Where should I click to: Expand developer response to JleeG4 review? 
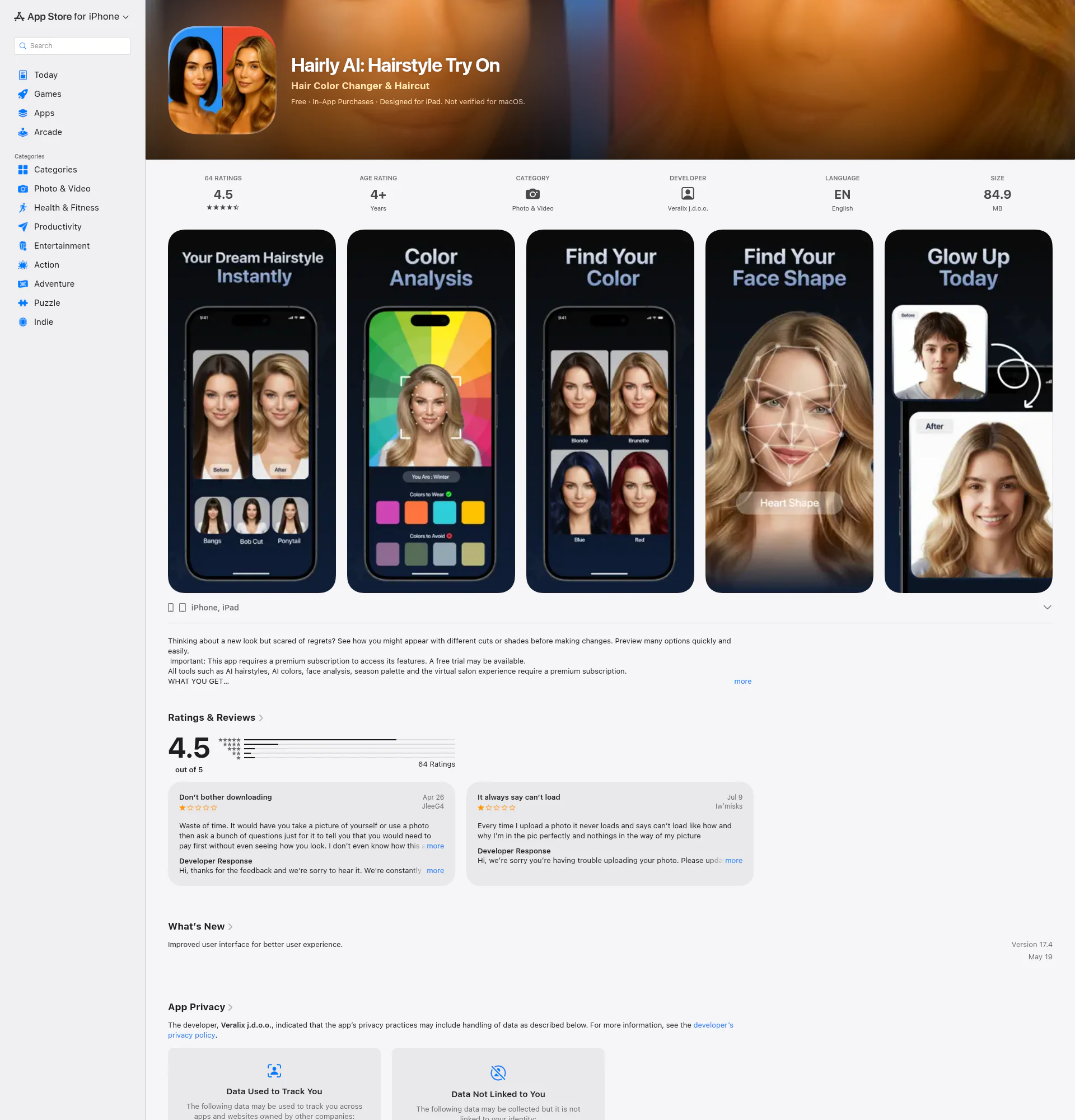(x=435, y=870)
